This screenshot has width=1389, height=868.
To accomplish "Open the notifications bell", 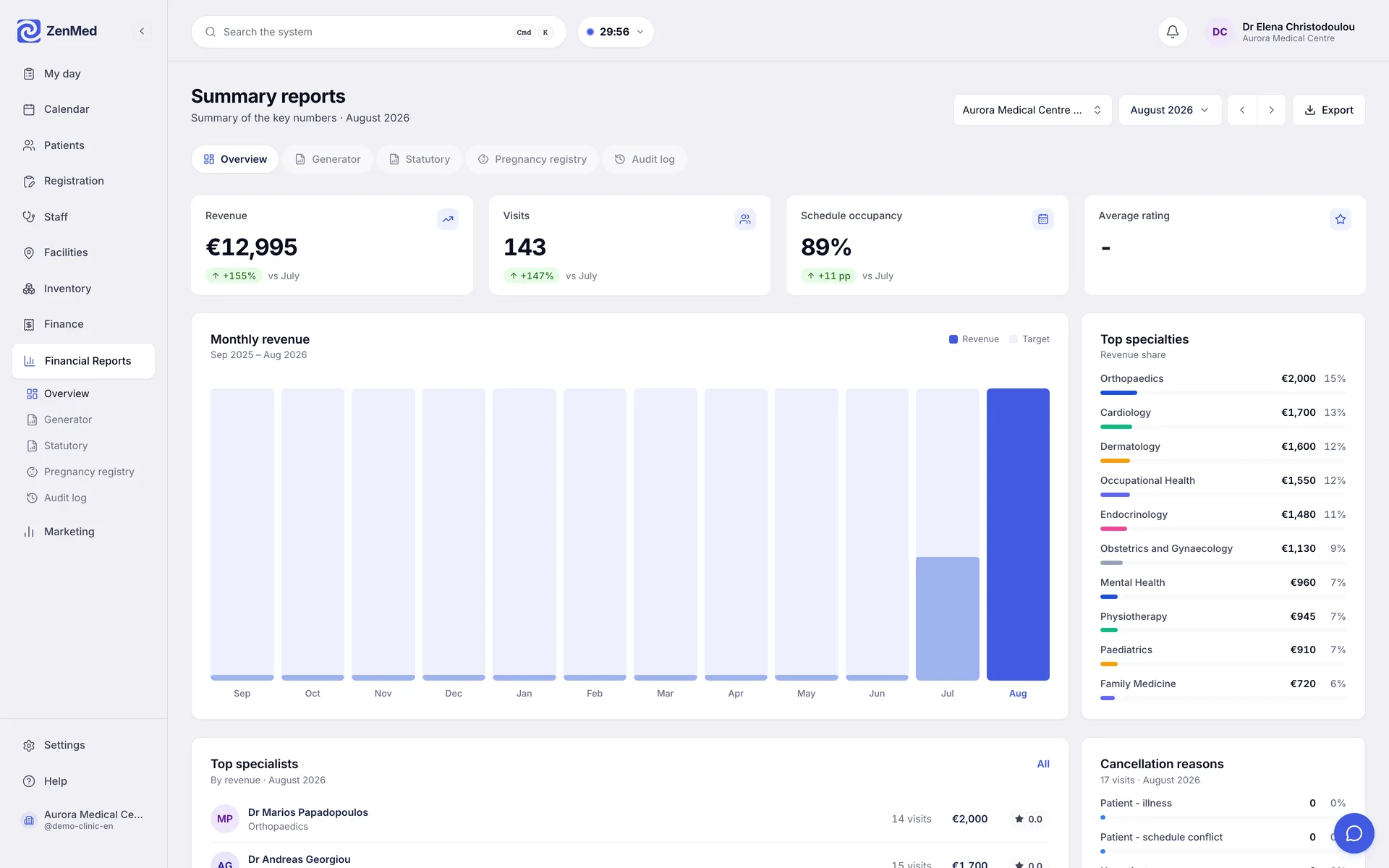I will click(x=1172, y=32).
